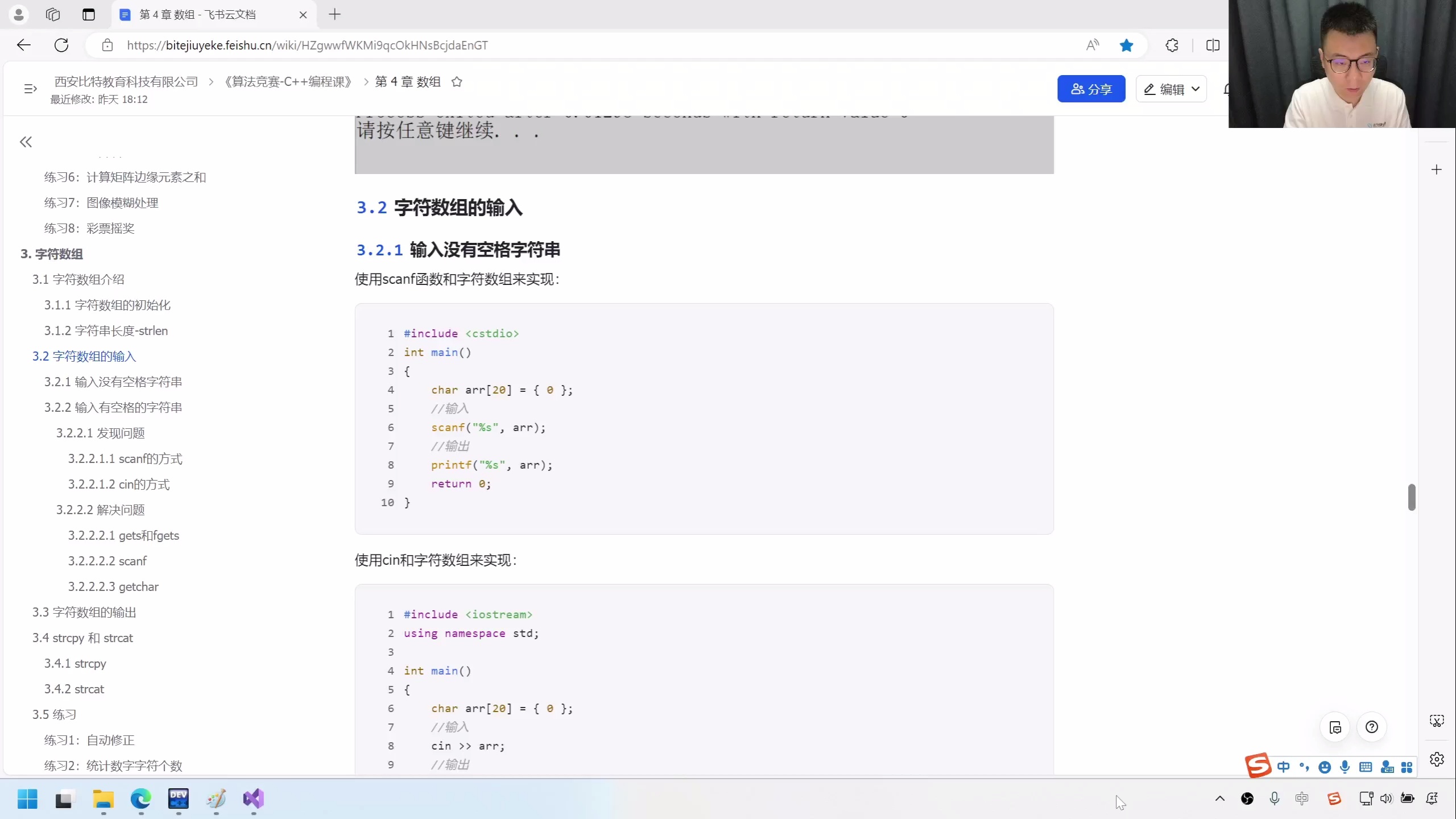1456x819 pixels.
Task: Open browser extensions puzzle icon
Action: (1172, 45)
